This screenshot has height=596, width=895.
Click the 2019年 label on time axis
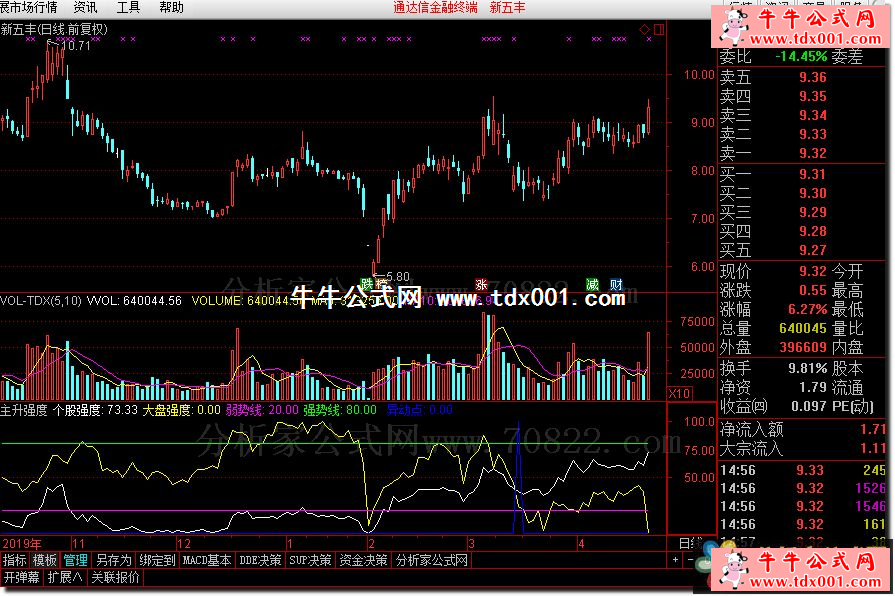[22, 543]
